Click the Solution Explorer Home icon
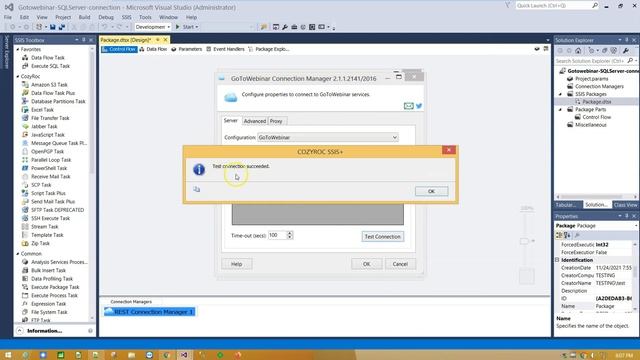This screenshot has height=360, width=640. coord(578,51)
